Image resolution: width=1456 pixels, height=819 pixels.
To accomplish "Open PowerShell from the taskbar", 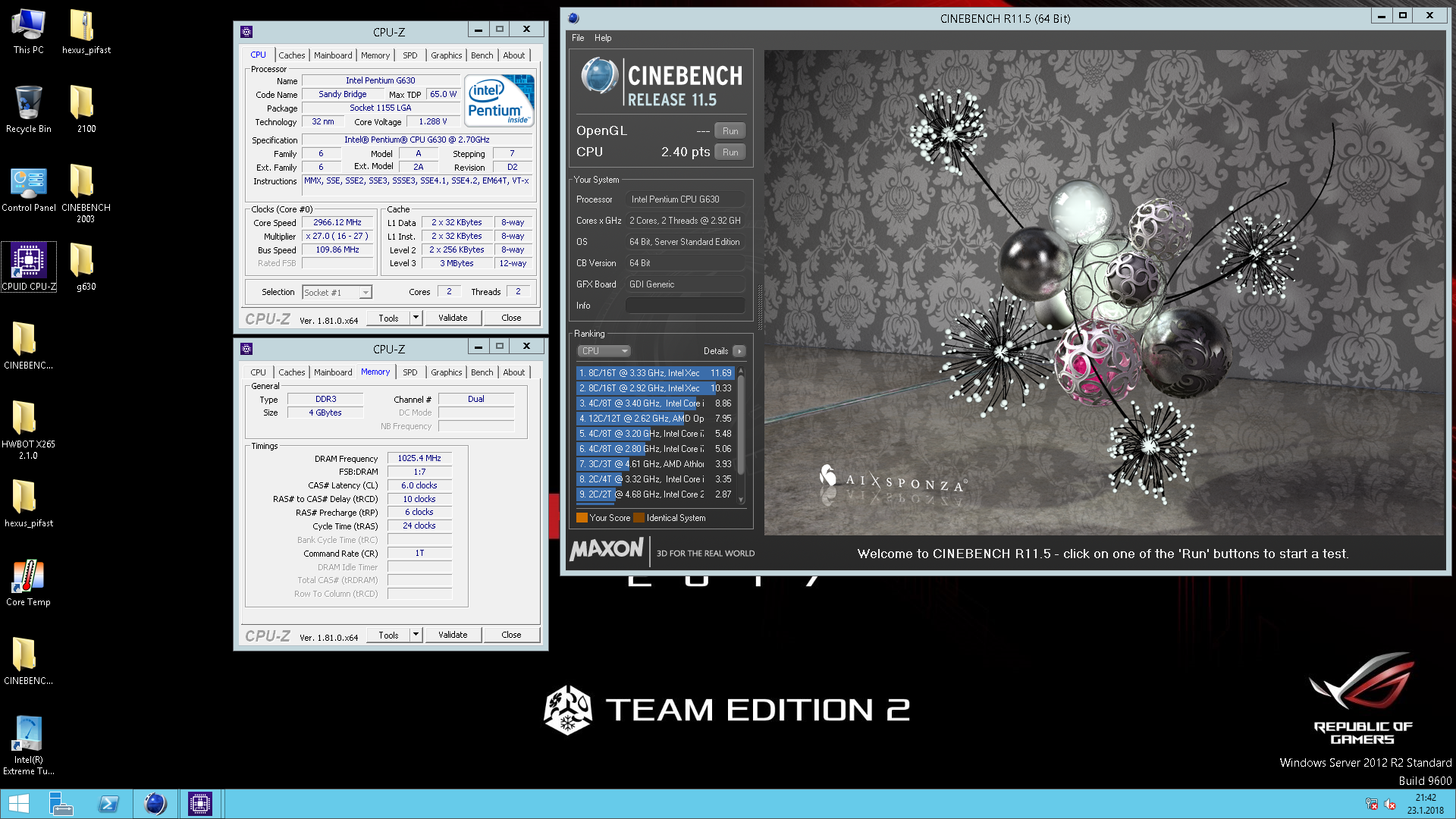I will [x=108, y=804].
